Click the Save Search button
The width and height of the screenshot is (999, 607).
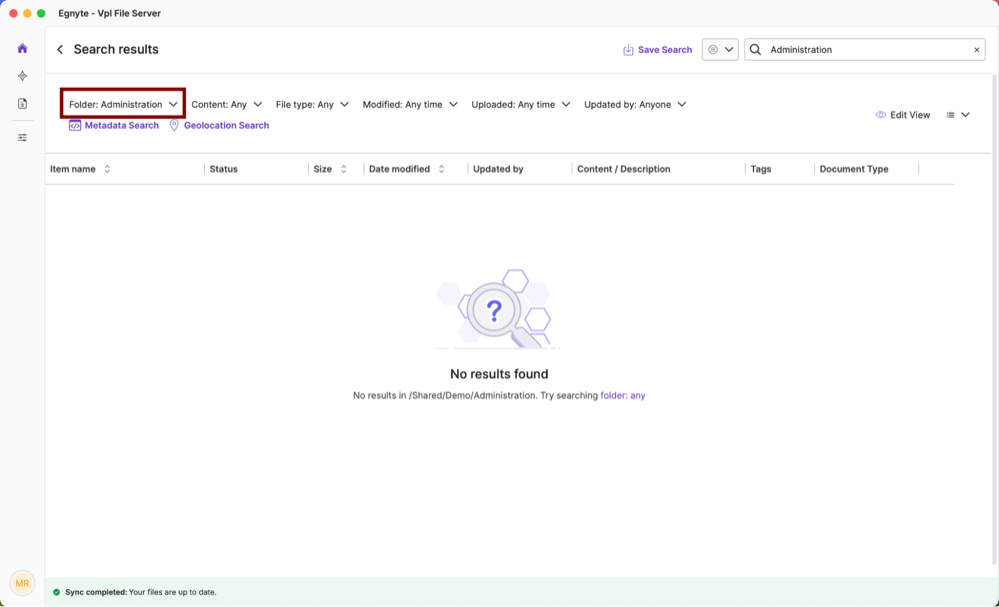[657, 50]
